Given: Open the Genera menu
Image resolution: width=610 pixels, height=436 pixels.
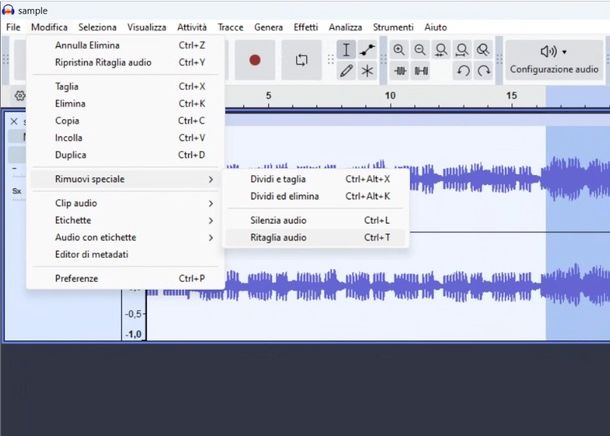Looking at the screenshot, I should [268, 27].
